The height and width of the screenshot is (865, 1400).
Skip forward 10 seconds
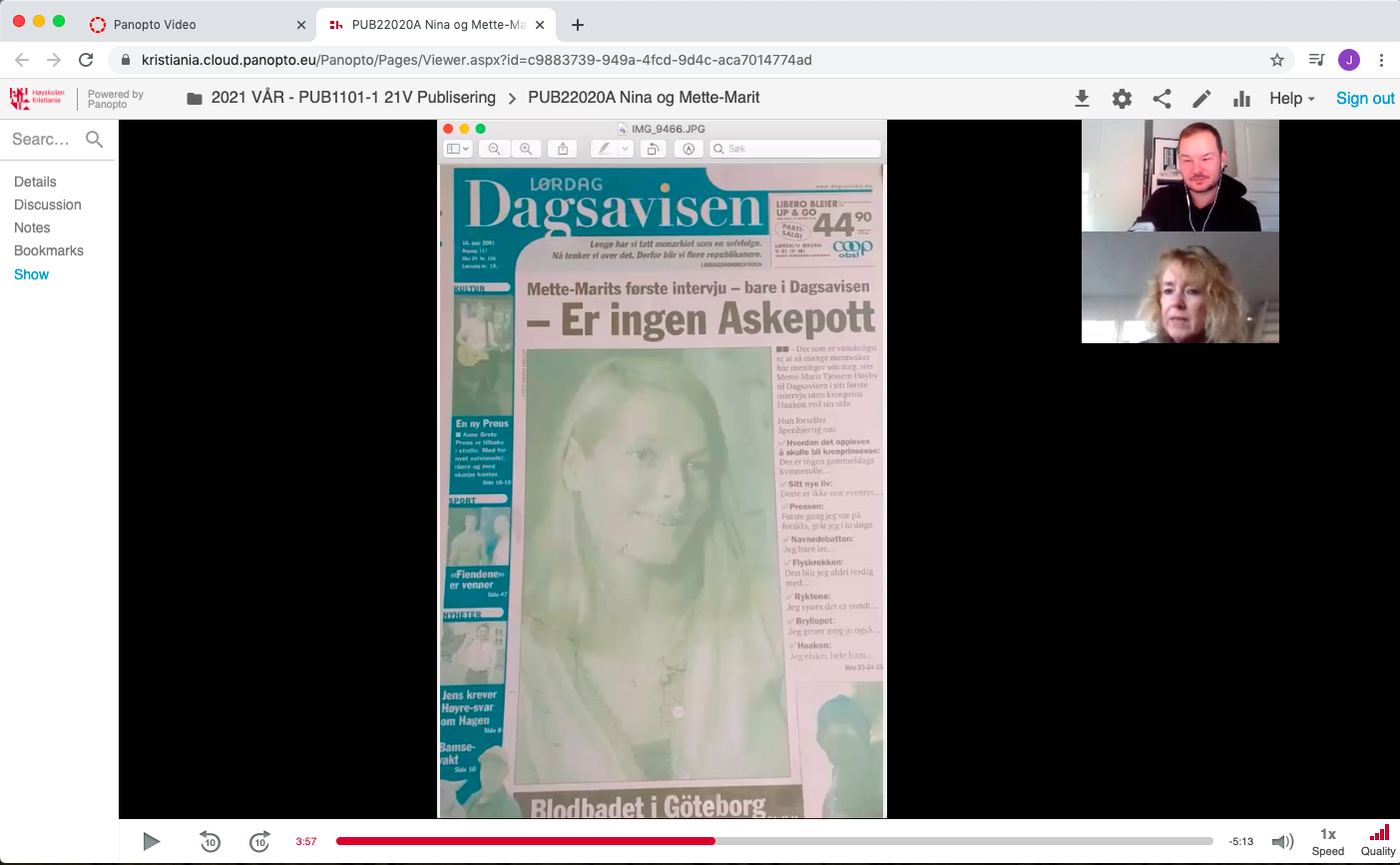click(x=259, y=841)
